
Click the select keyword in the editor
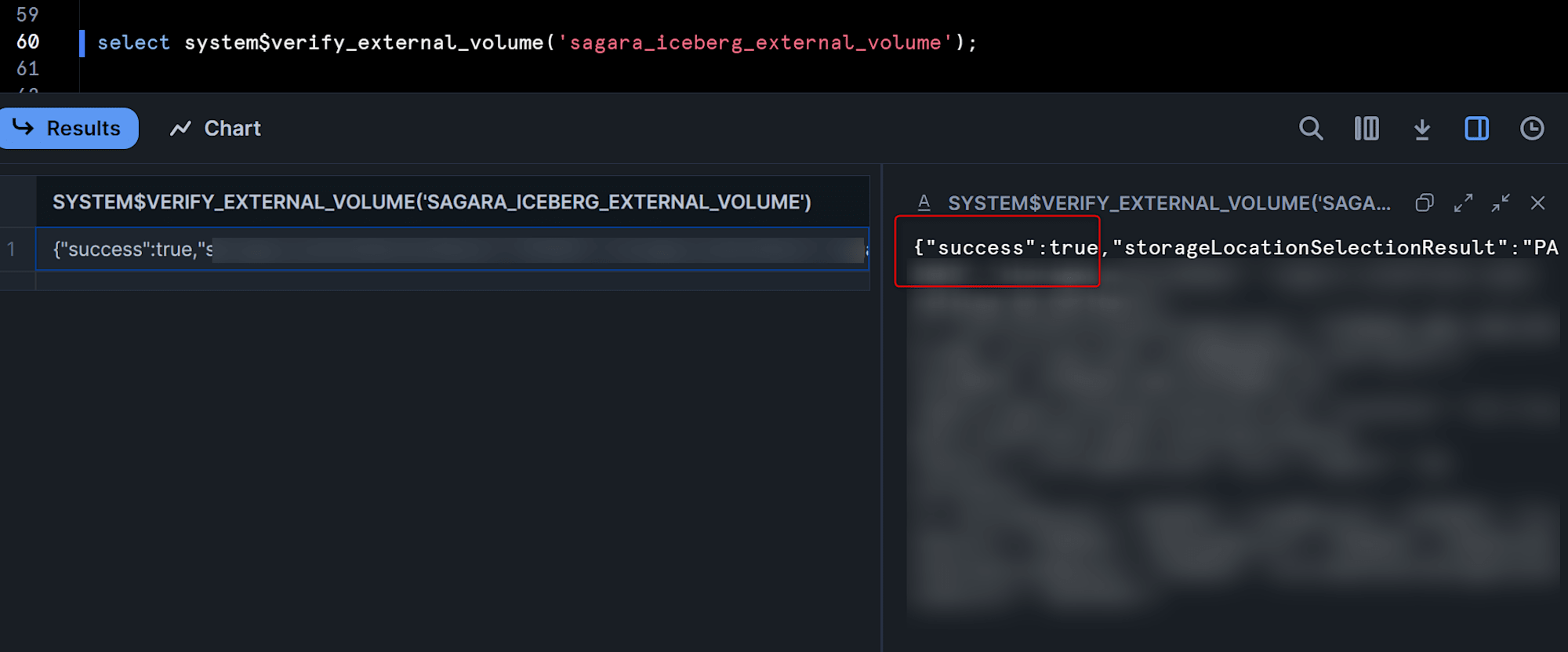point(133,42)
